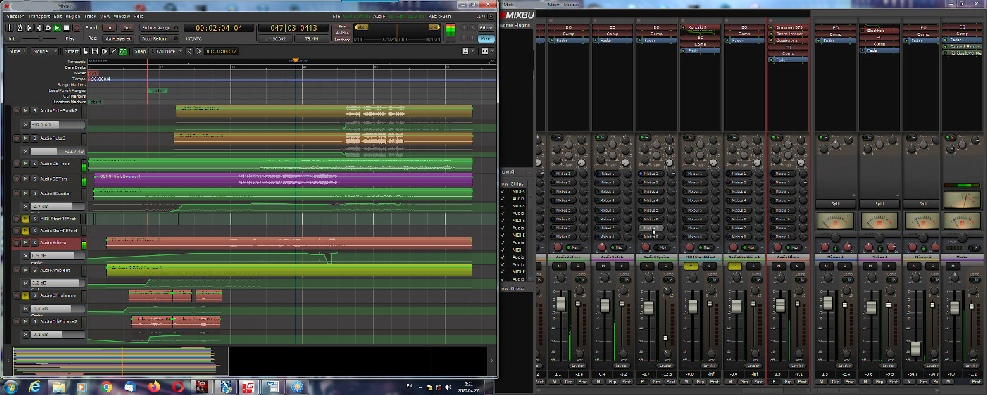This screenshot has width=987, height=395.
Task: Open the Transport menu
Action: [39, 16]
